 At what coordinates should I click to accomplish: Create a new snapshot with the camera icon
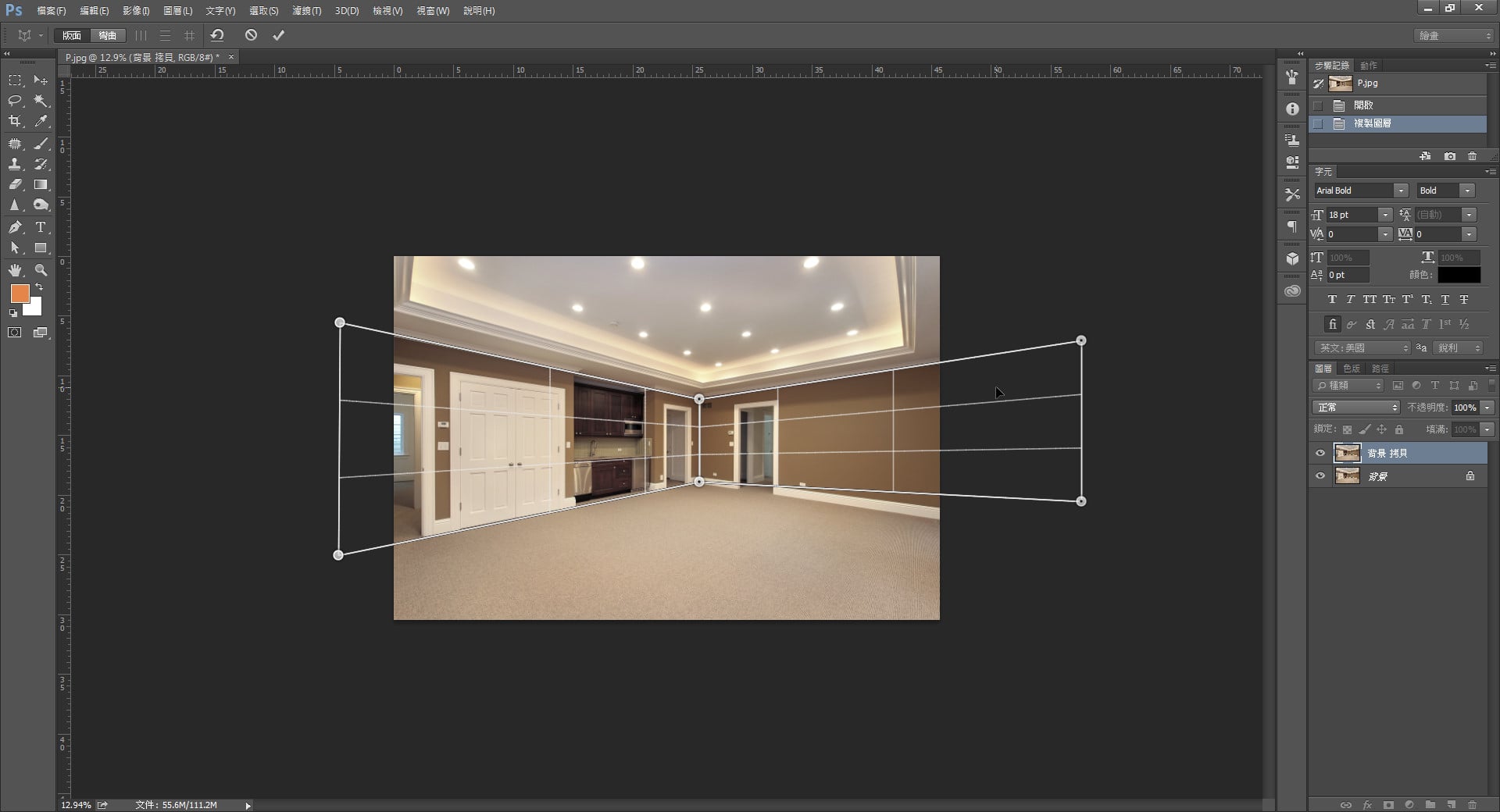(x=1450, y=156)
